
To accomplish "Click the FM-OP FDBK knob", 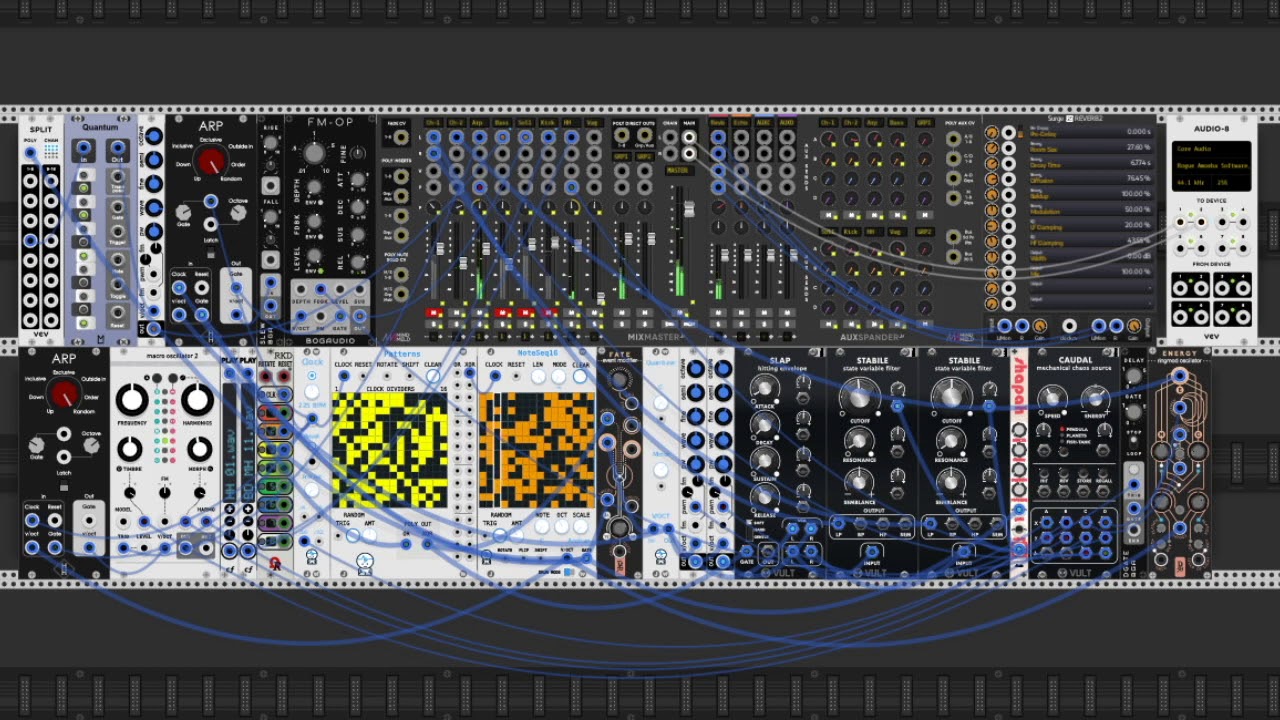I will click(314, 221).
